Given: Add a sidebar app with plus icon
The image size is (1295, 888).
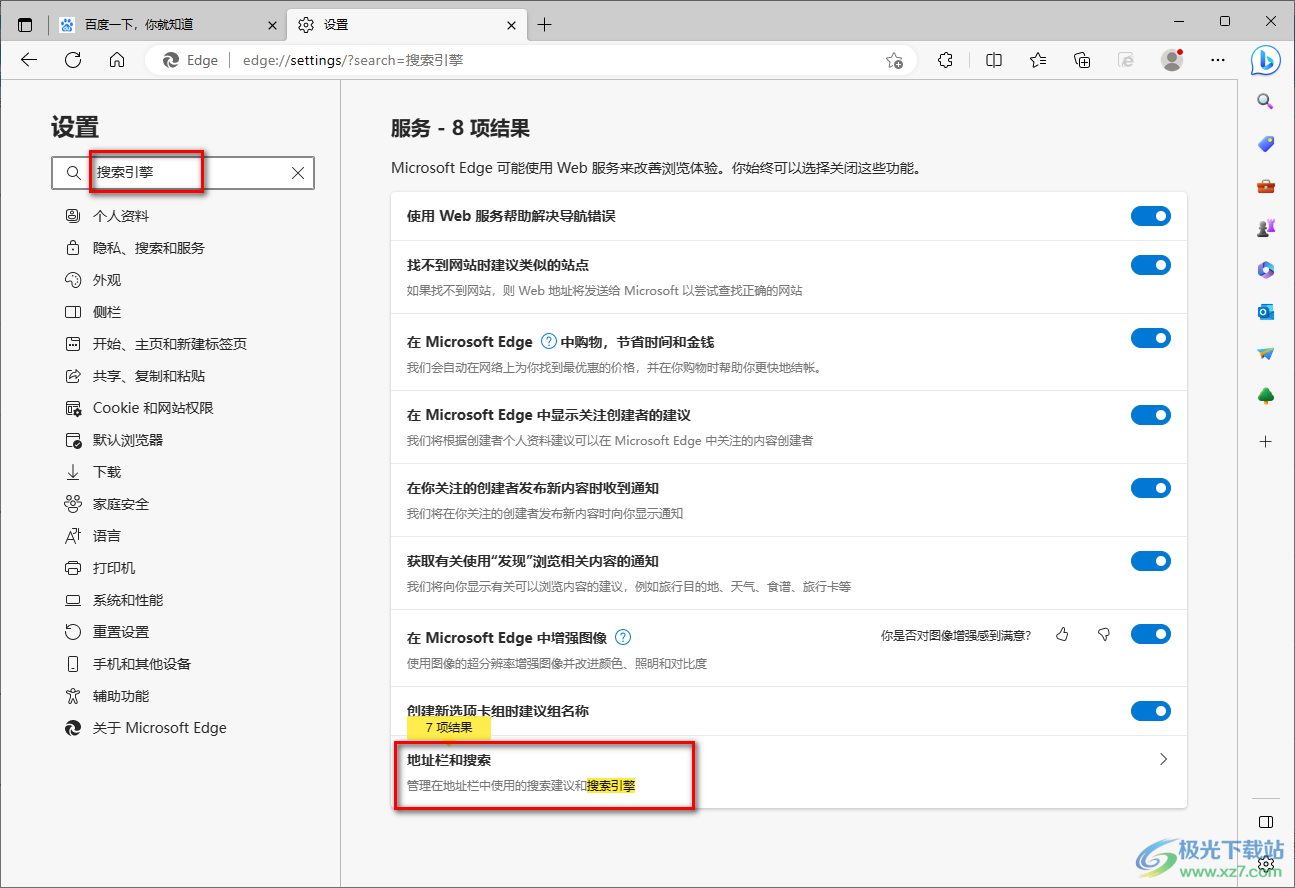Looking at the screenshot, I should pyautogui.click(x=1266, y=441).
